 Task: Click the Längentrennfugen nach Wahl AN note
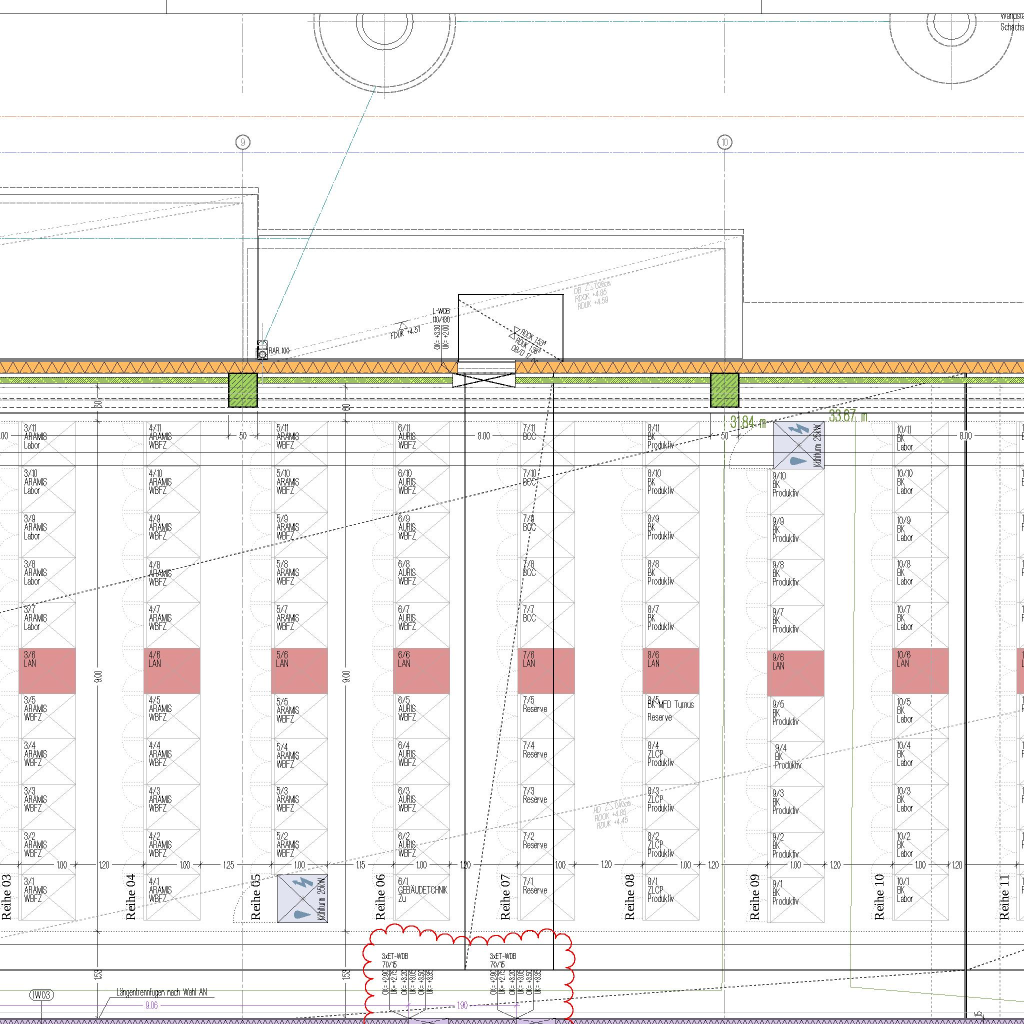pos(162,992)
